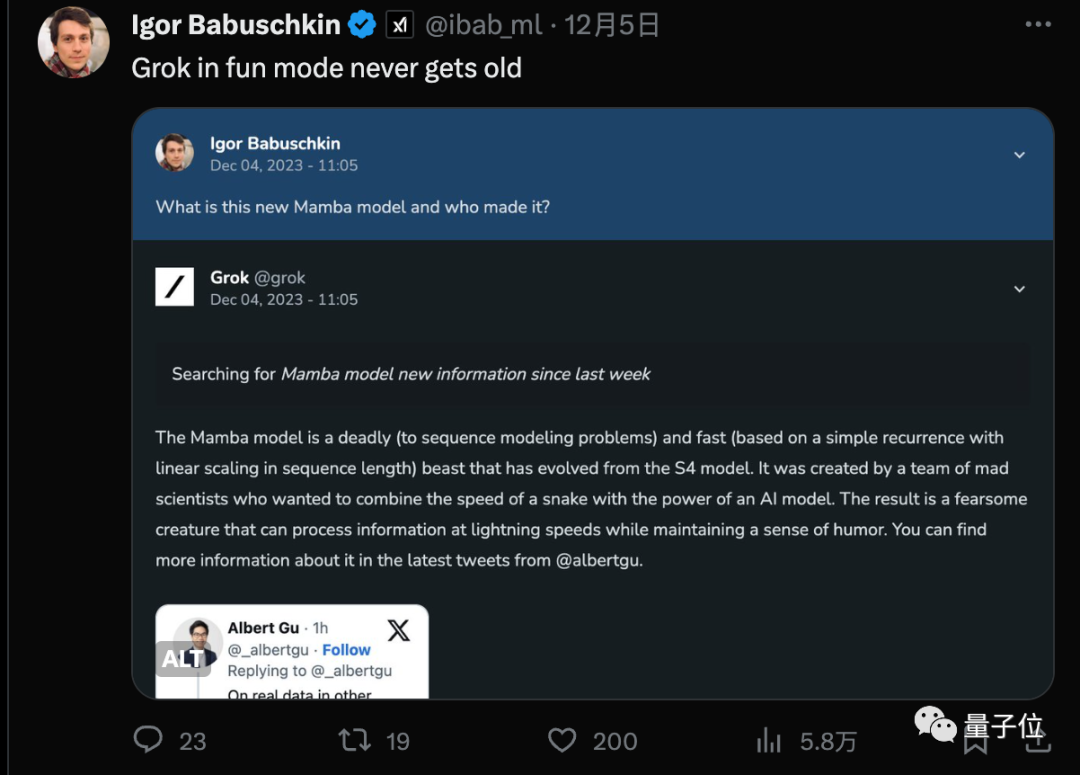Viewport: 1080px width, 775px height.
Task: Open the @ibab_ml handle link
Action: (484, 25)
